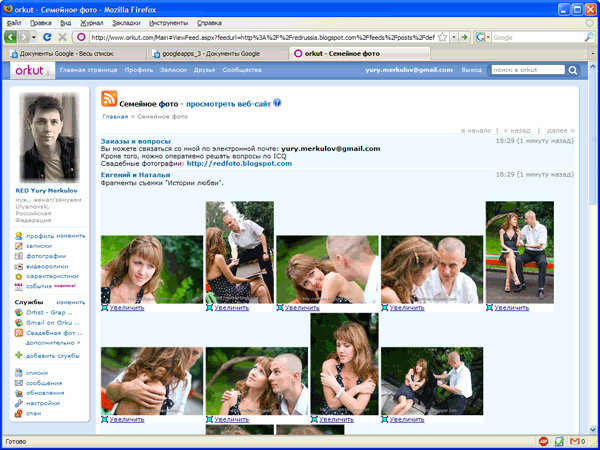Click the orkut logo
600x450 pixels.
[x=32, y=70]
